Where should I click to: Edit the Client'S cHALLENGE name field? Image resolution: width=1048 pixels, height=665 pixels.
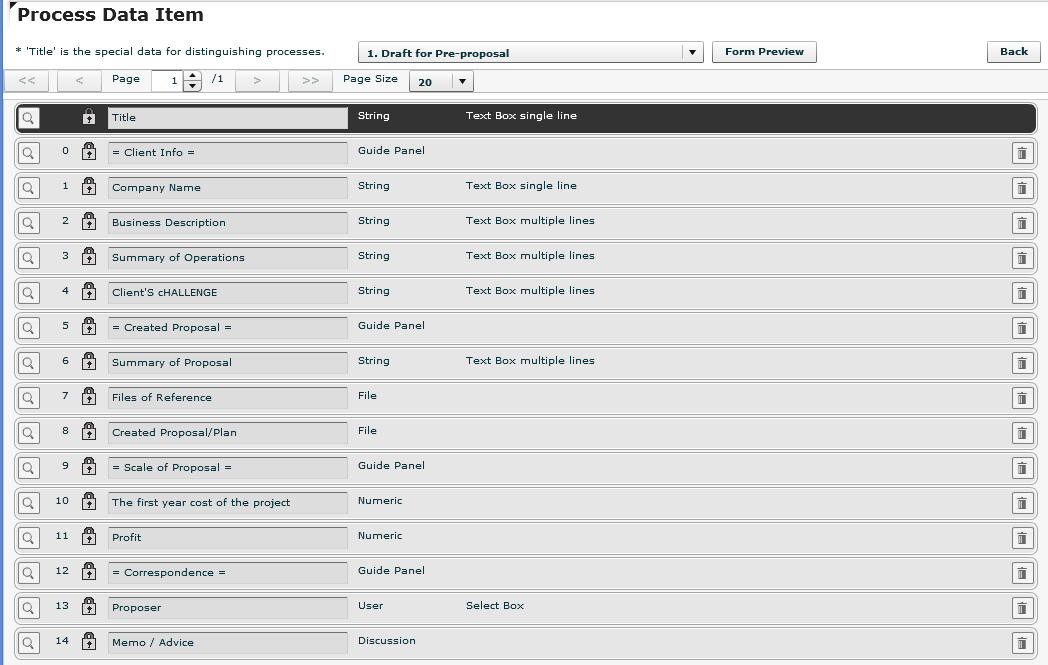pyautogui.click(x=228, y=293)
